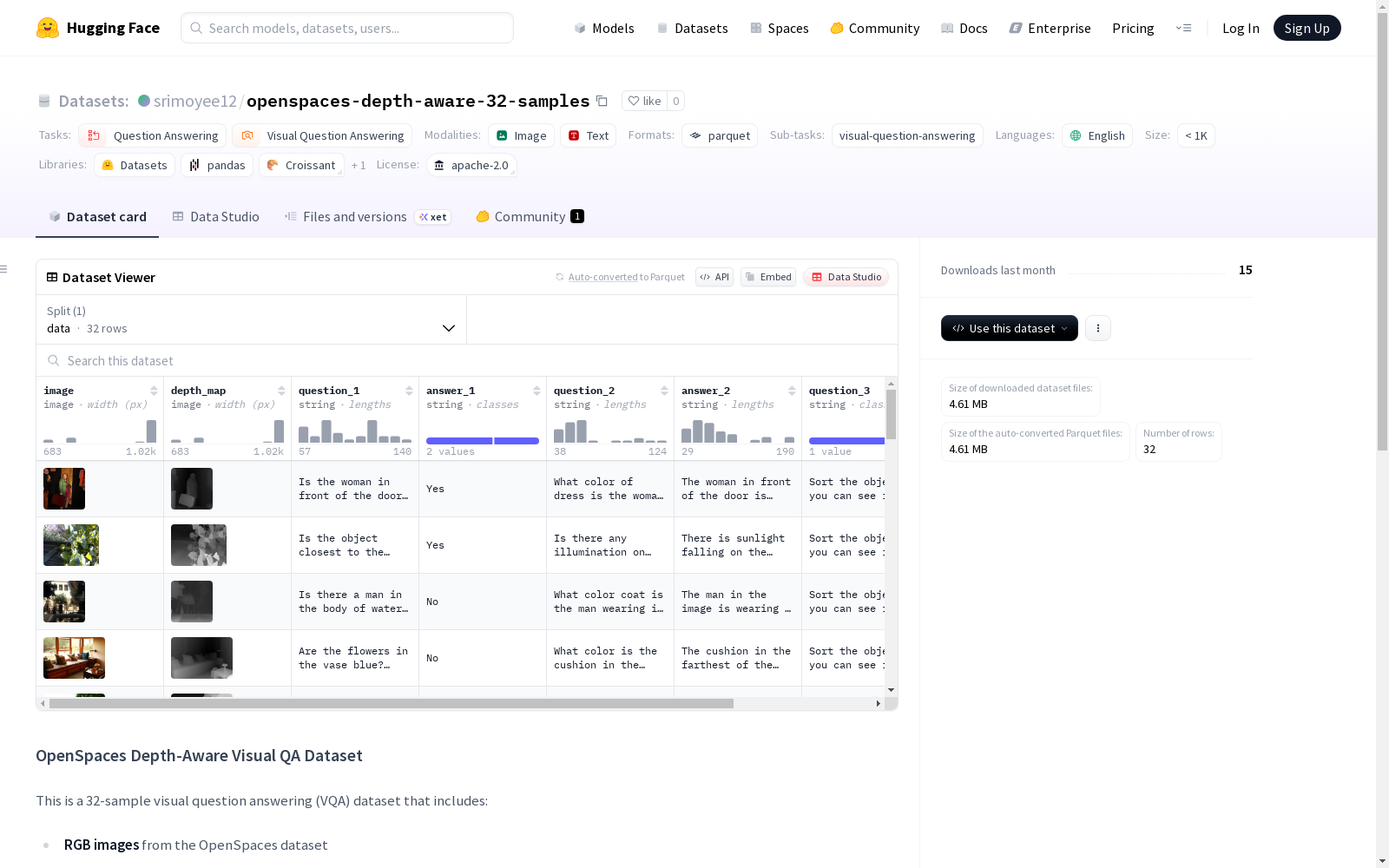The height and width of the screenshot is (868, 1389).
Task: Open the Enterprise menu item
Action: click(1050, 28)
